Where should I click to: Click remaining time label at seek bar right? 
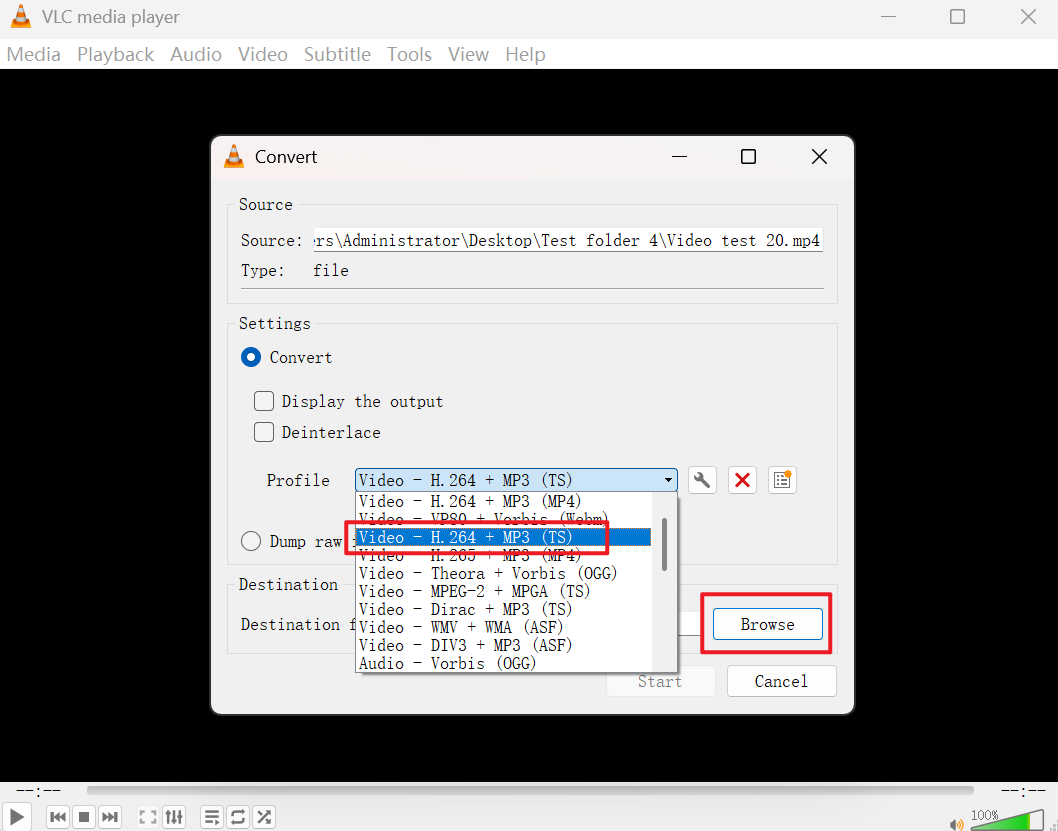[1023, 790]
